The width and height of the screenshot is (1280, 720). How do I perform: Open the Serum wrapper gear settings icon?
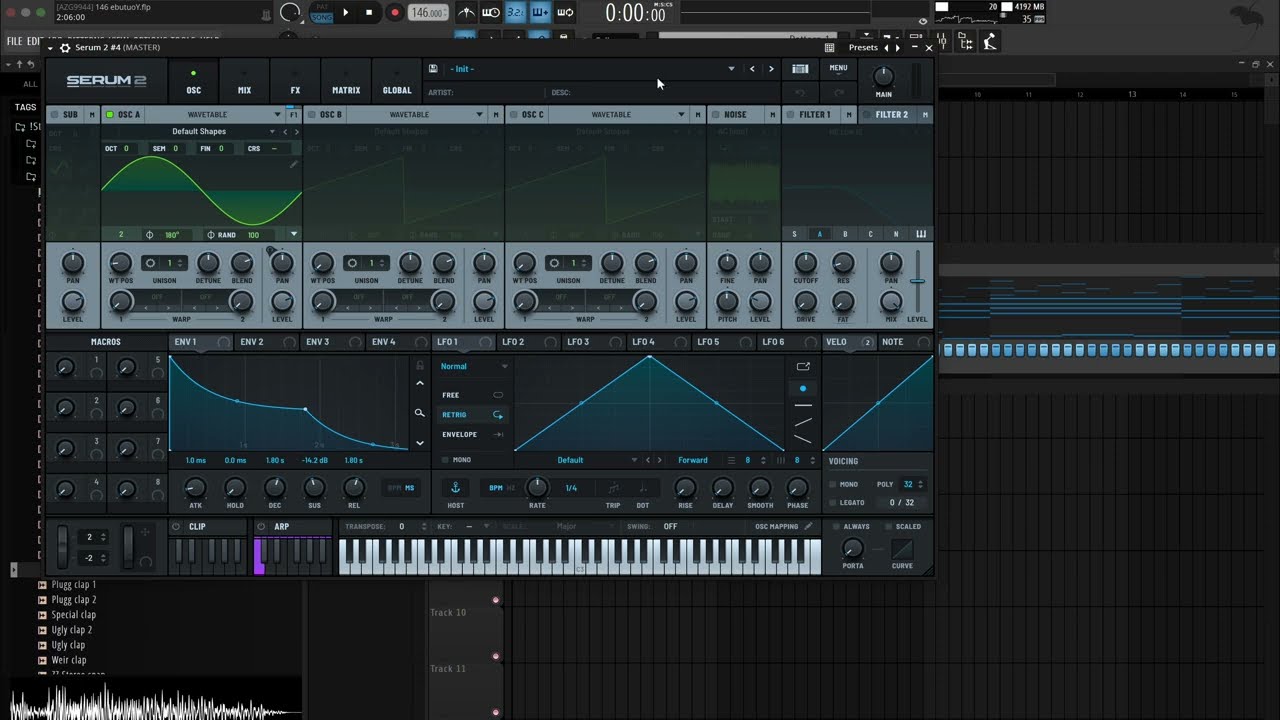(x=65, y=47)
